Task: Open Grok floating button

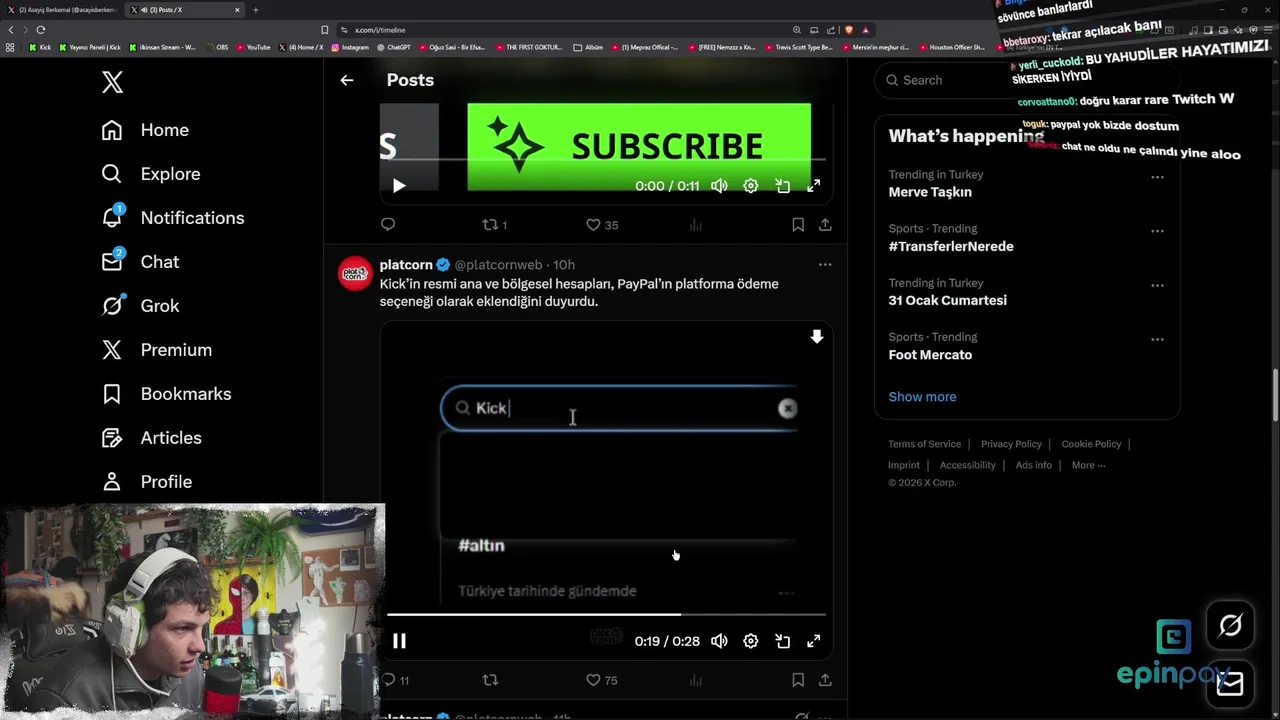Action: [x=1230, y=626]
